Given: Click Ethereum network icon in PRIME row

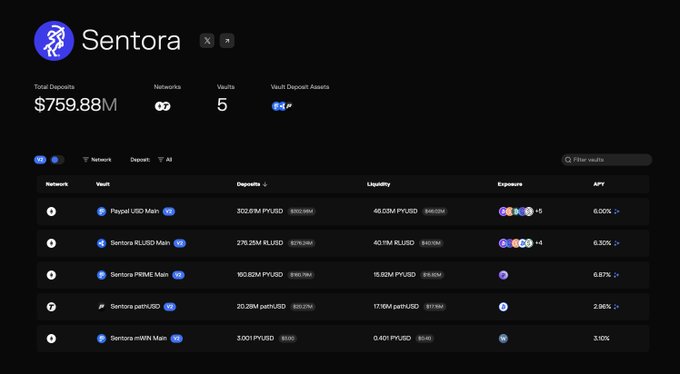Looking at the screenshot, I should click(x=51, y=275).
